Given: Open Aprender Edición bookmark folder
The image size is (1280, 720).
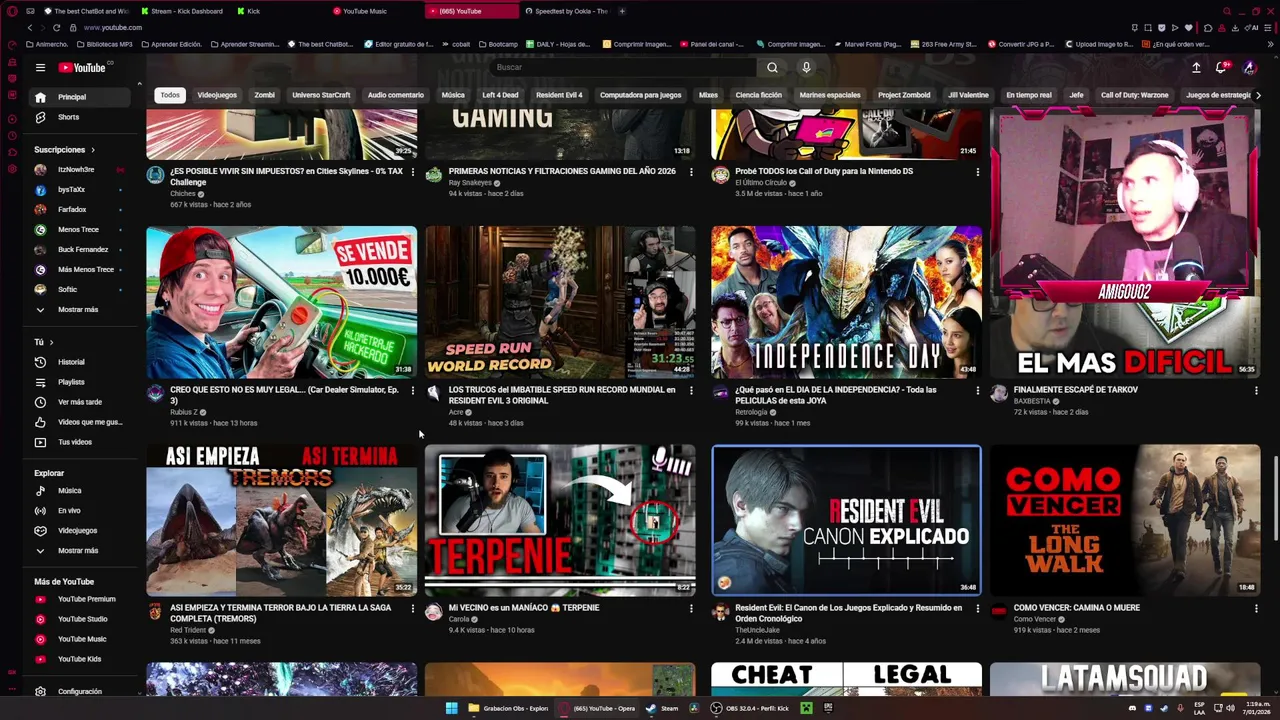Looking at the screenshot, I should (171, 44).
